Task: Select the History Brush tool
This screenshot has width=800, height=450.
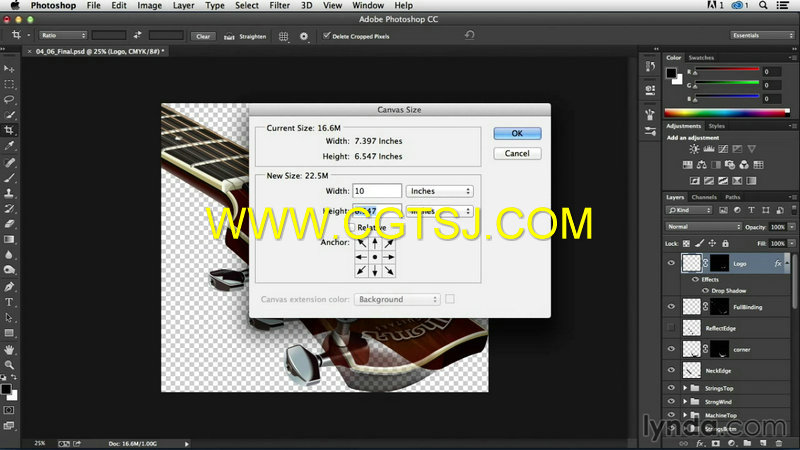Action: pyautogui.click(x=9, y=209)
